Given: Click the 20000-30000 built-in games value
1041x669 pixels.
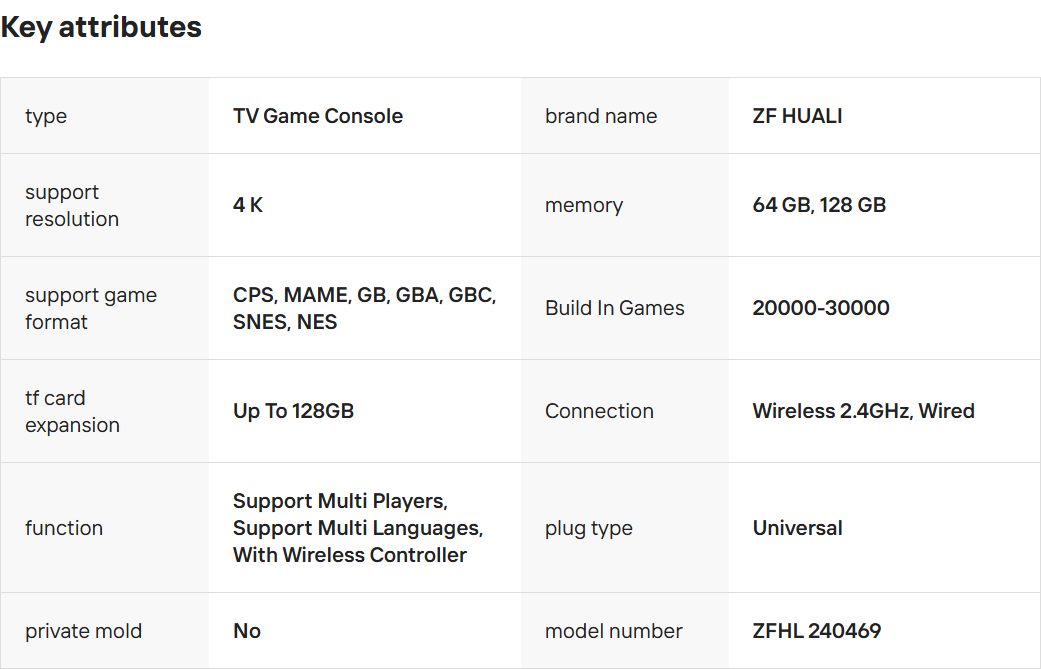Looking at the screenshot, I should tap(820, 308).
